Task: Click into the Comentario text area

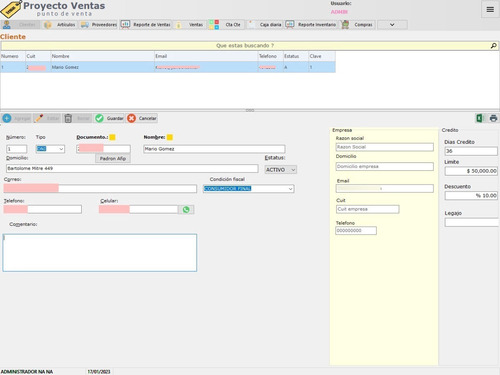Action: (100, 253)
